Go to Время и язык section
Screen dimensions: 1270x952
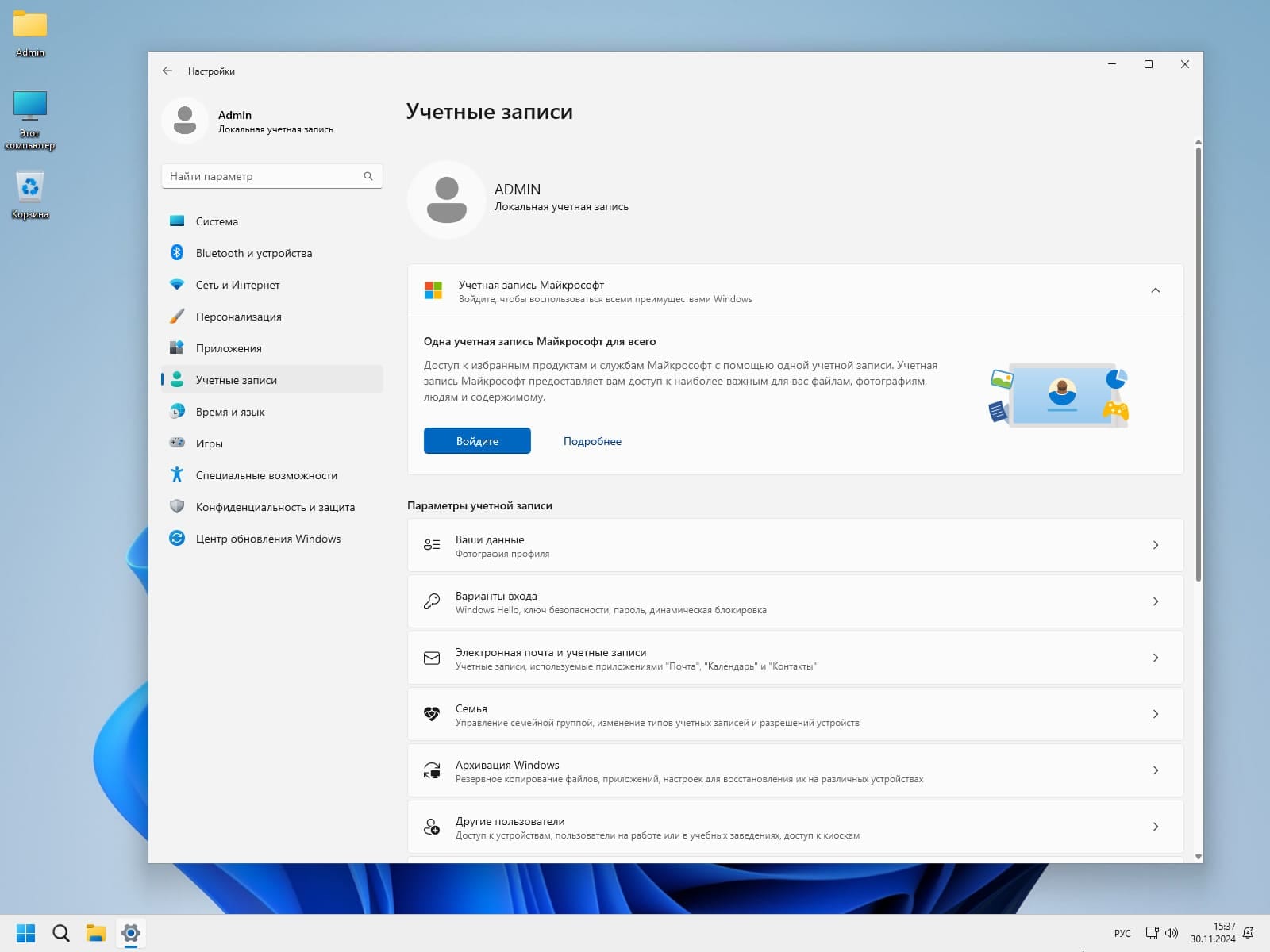[230, 412]
